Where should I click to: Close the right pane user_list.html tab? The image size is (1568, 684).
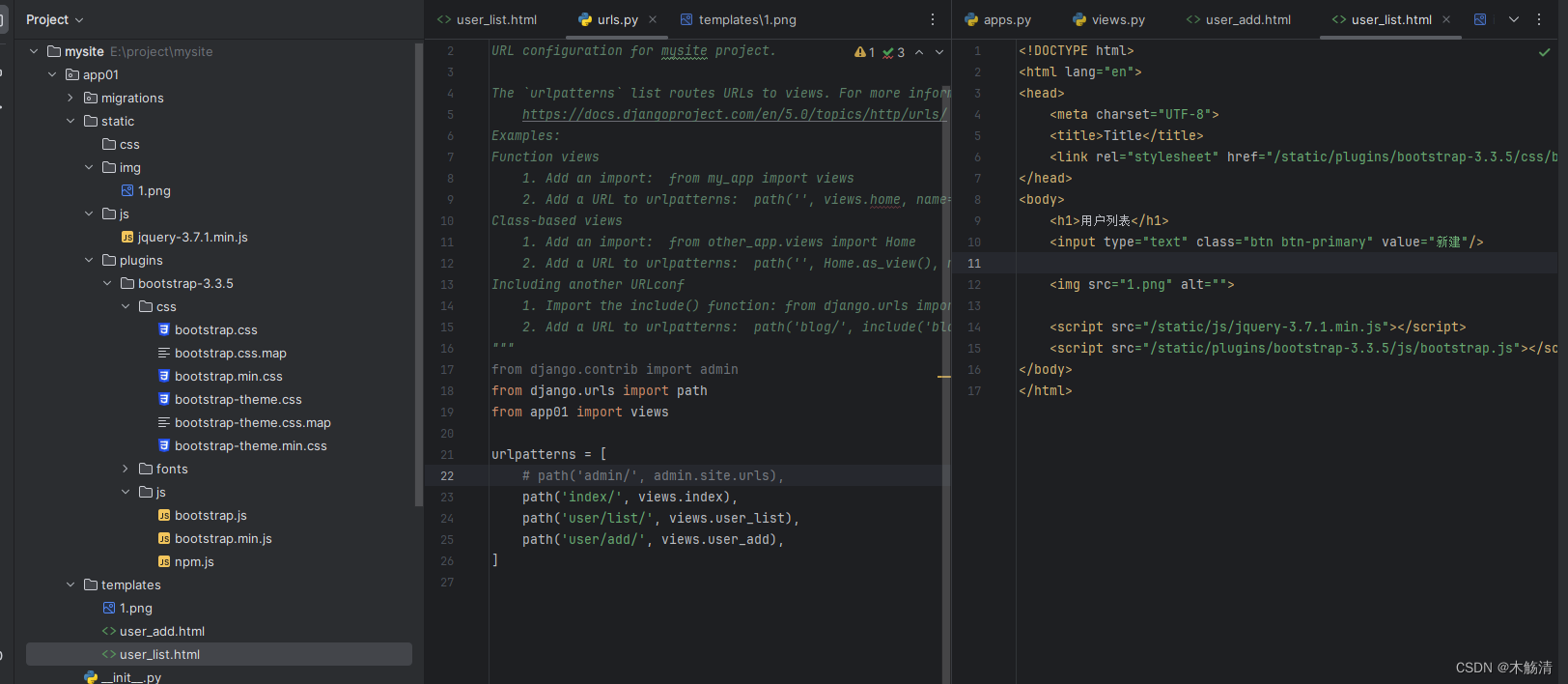[x=1445, y=19]
